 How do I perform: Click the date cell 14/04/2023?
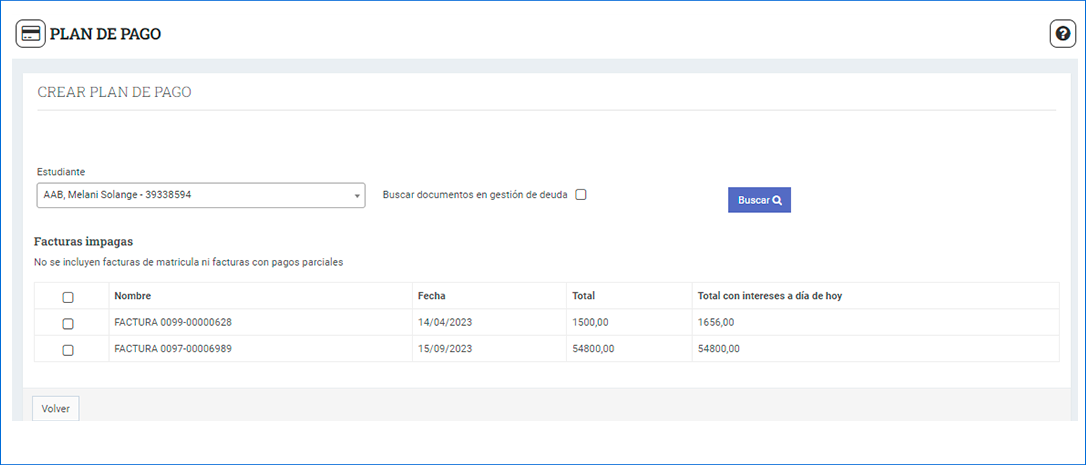445,323
